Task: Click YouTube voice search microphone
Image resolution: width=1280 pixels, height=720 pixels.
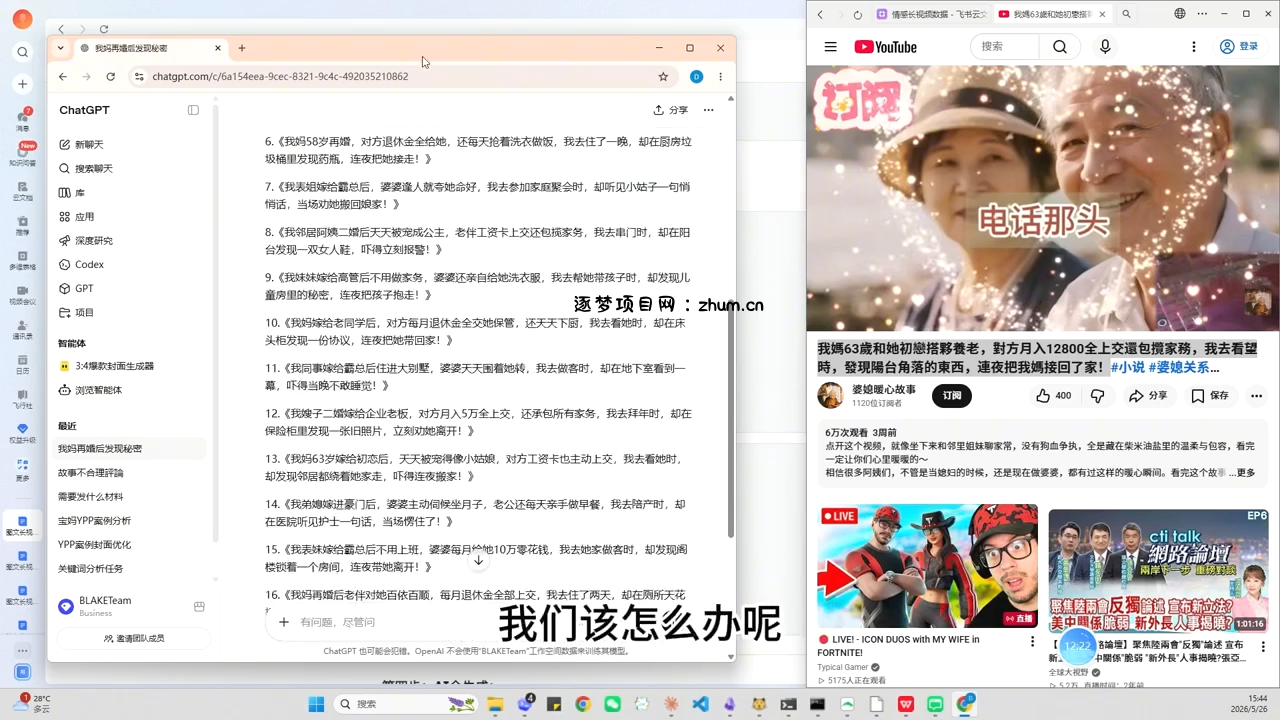Action: tap(1105, 47)
